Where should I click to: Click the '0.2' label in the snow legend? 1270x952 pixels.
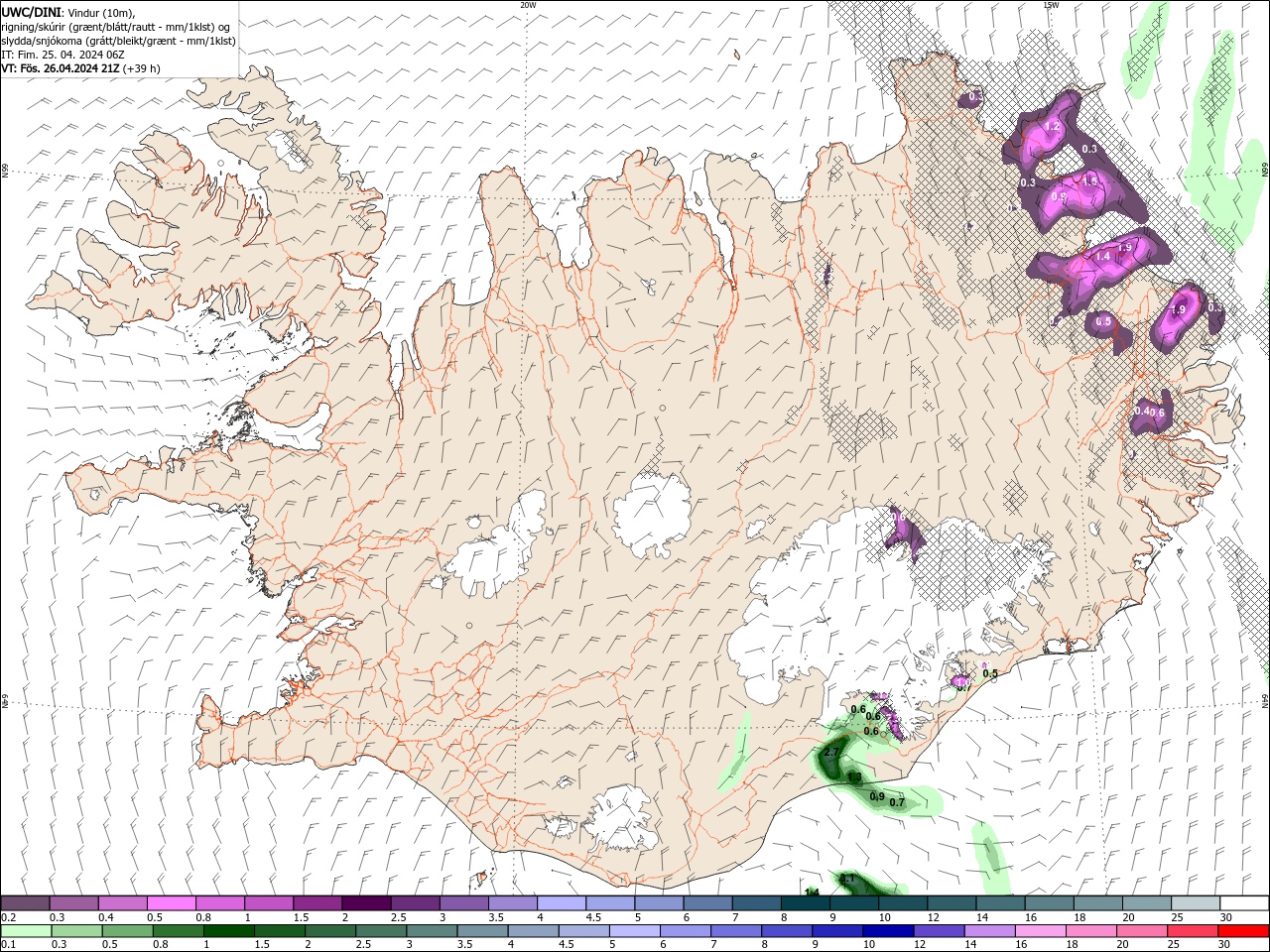(x=9, y=917)
